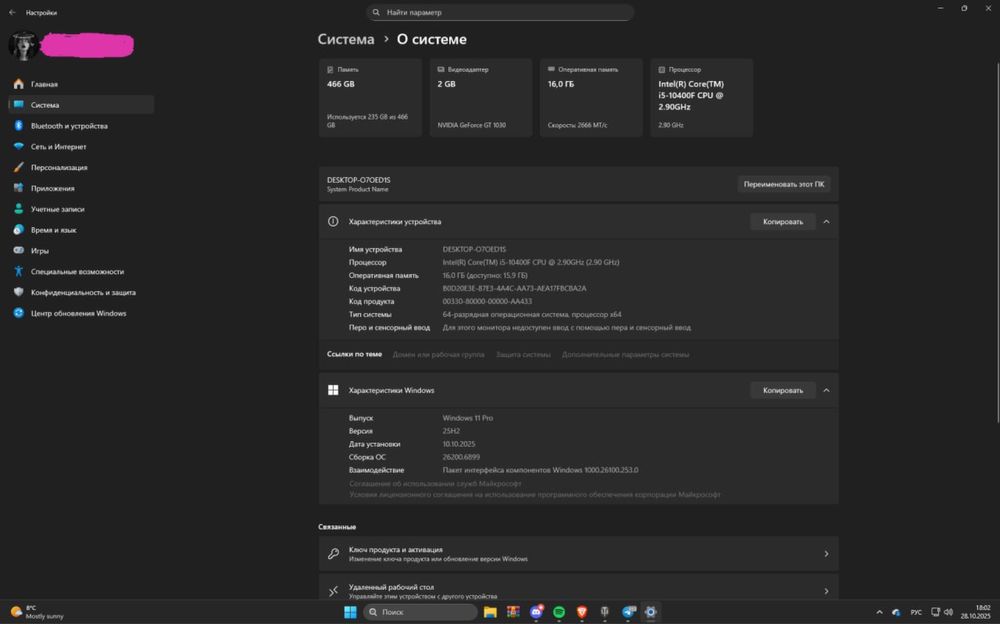Go to Сеть и Интернет section
This screenshot has height=624, width=1000.
point(81,147)
